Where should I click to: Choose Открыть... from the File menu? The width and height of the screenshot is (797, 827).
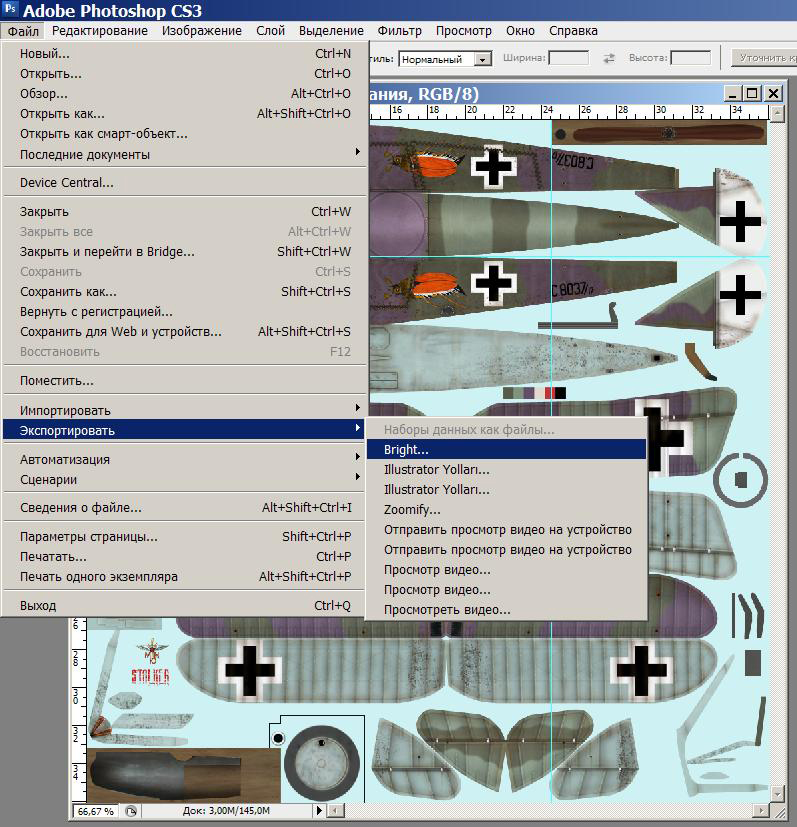[185, 74]
